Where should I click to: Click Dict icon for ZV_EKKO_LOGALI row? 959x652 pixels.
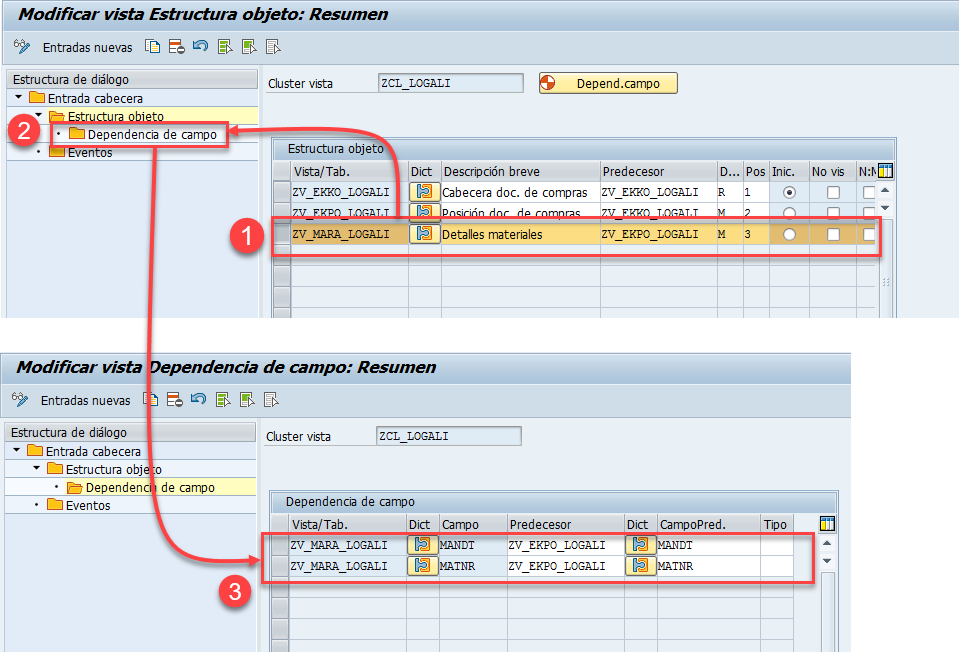coord(424,192)
